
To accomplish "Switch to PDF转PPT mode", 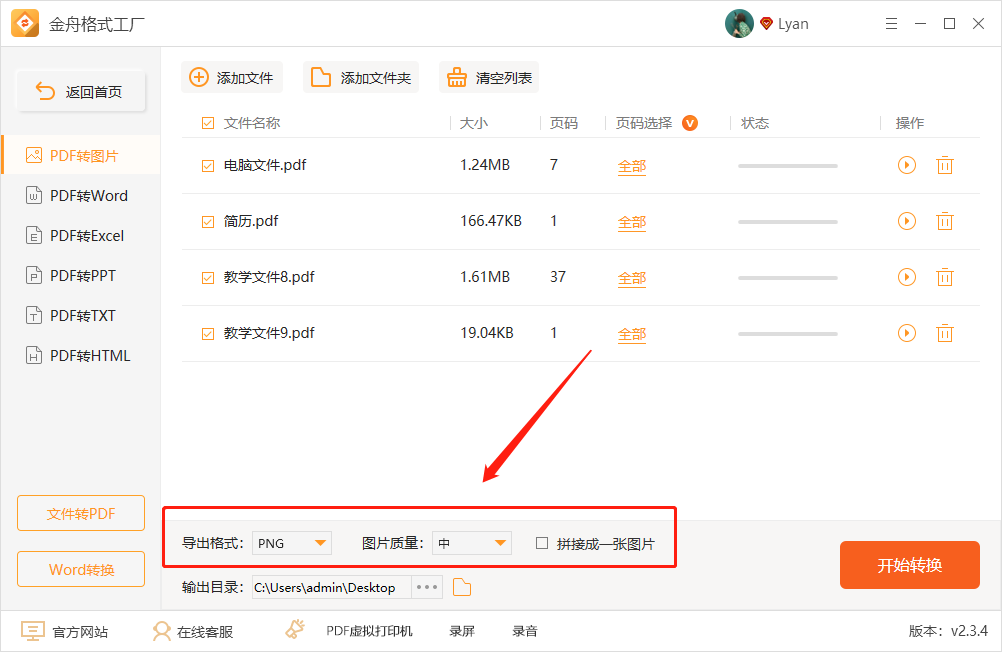I will pyautogui.click(x=81, y=276).
